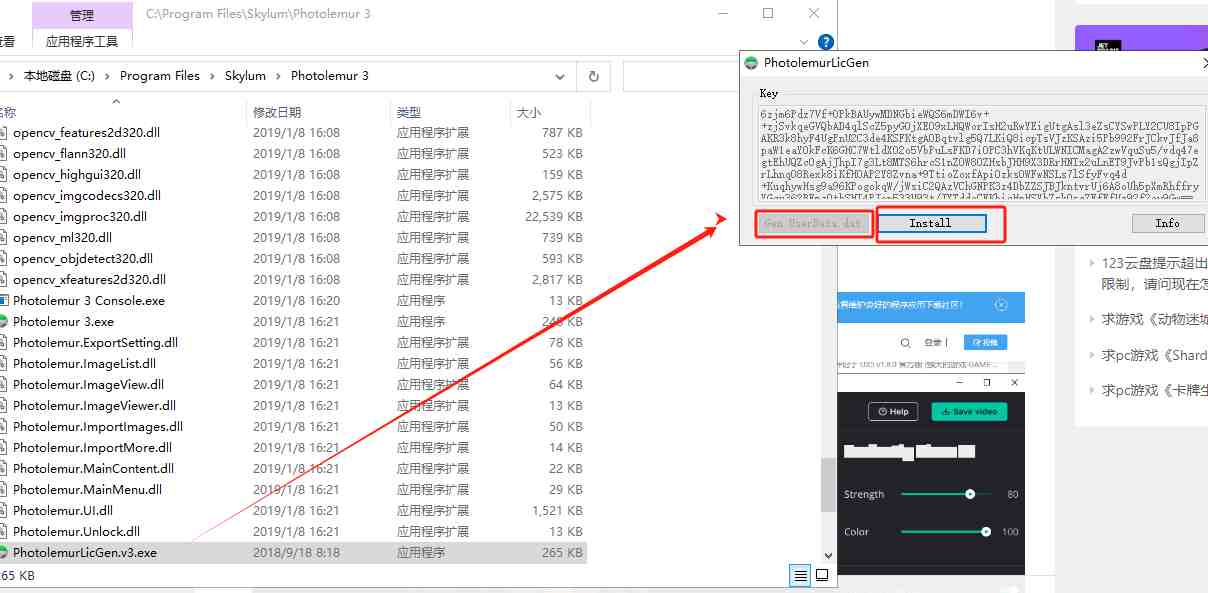Open the Photolemur 3.exe application

tap(63, 321)
